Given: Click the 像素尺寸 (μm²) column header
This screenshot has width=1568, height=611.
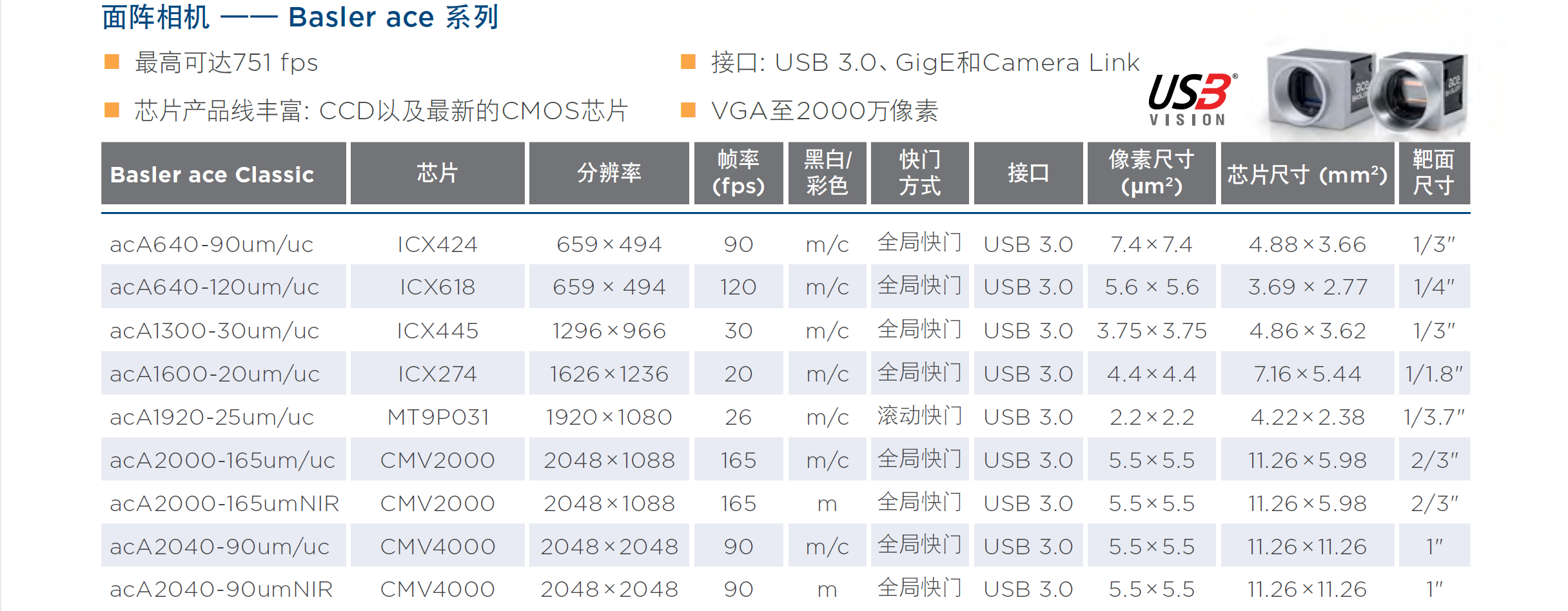Looking at the screenshot, I should click(x=1151, y=174).
